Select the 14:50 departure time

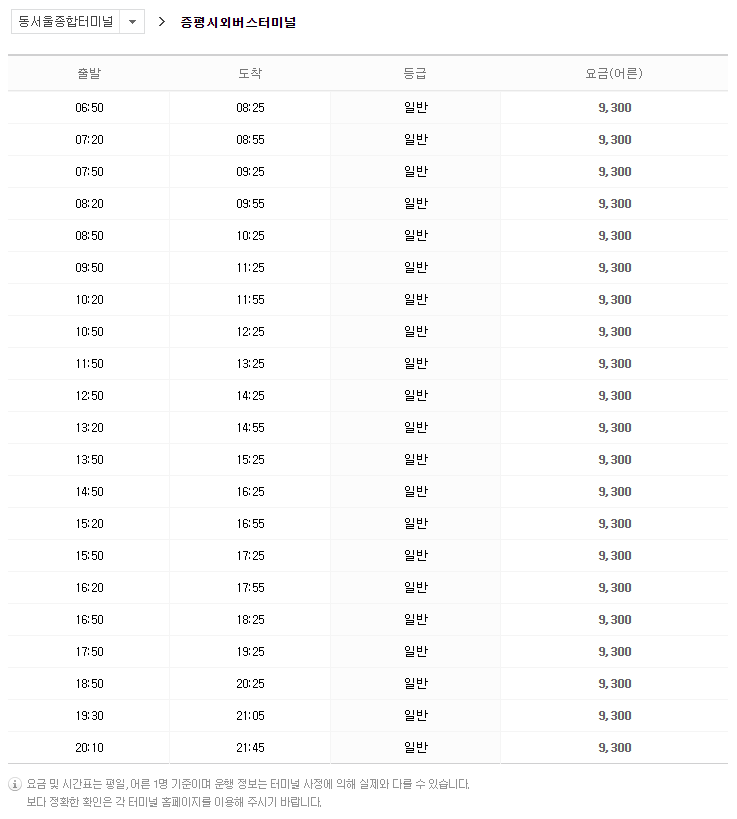pyautogui.click(x=89, y=492)
